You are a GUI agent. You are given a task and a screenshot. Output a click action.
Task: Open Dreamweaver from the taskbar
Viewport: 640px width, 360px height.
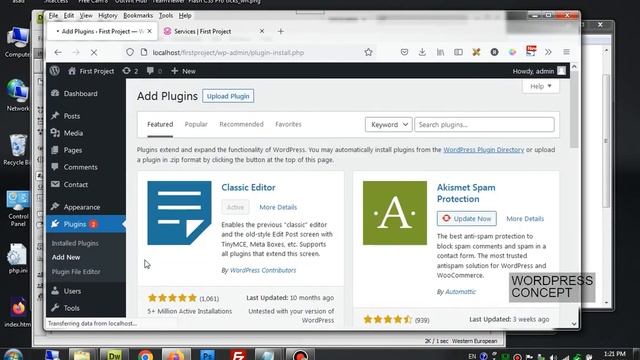(114, 354)
